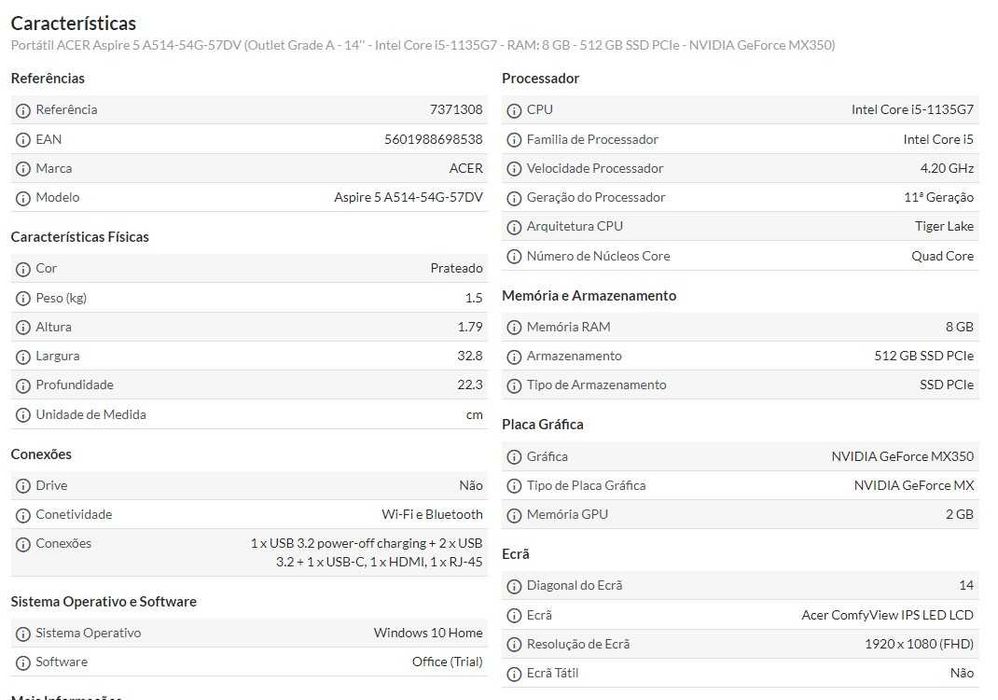
Task: Click the graphics value NVIDIA GeForce MX350
Action: 903,456
